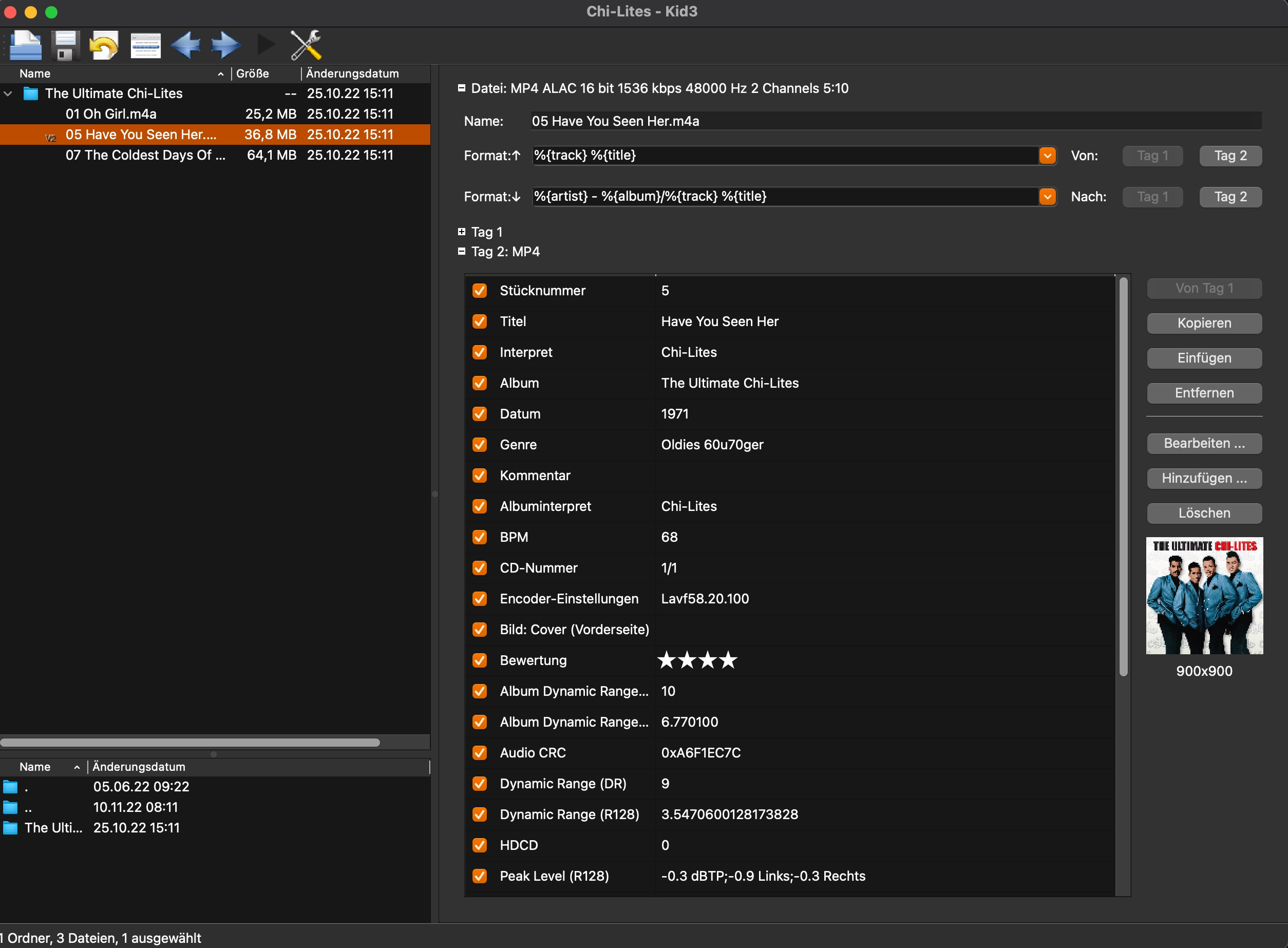This screenshot has width=1288, height=948.
Task: Uncheck the Titel field checkbox
Action: pyautogui.click(x=480, y=321)
